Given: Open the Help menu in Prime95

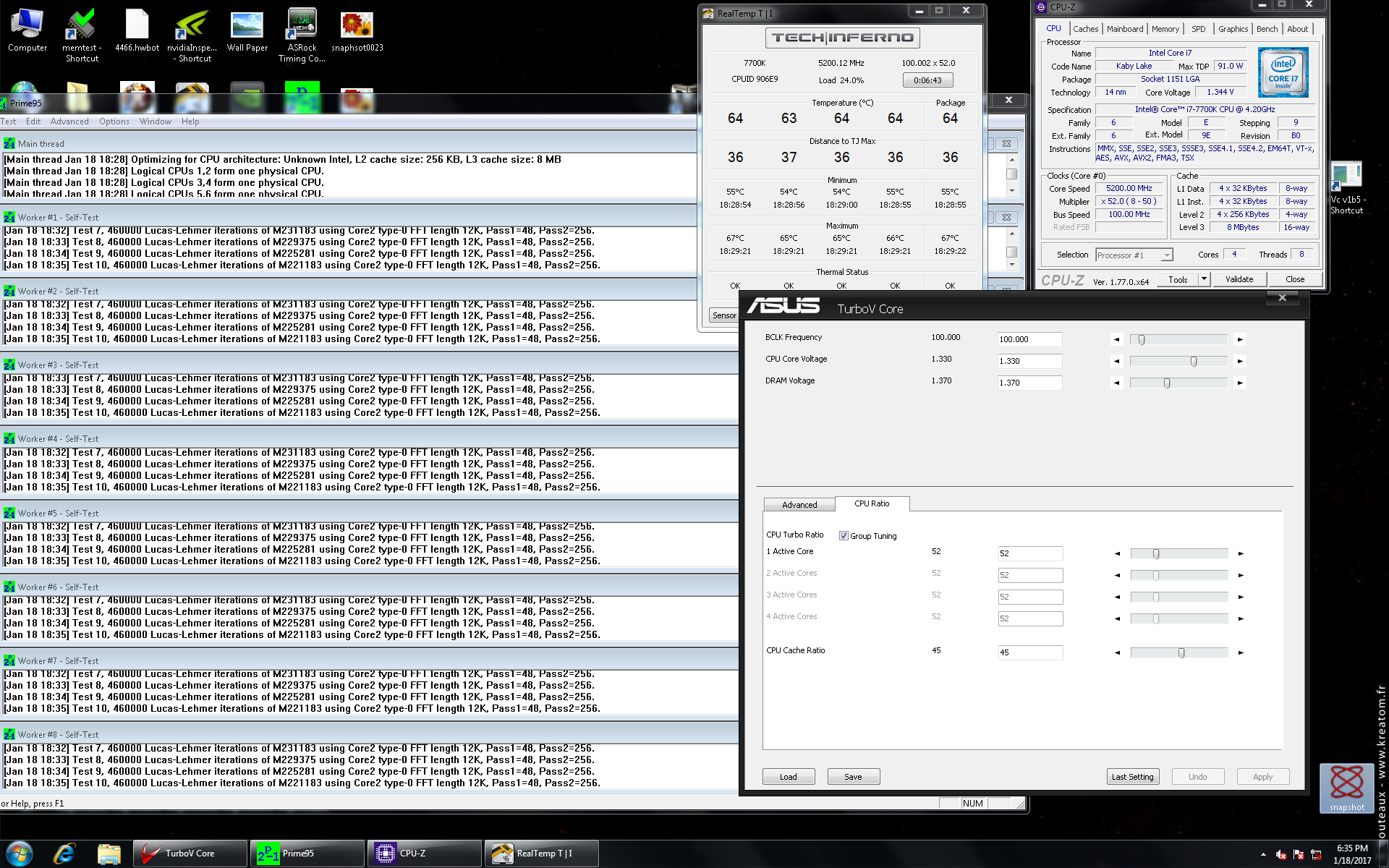Looking at the screenshot, I should 190,122.
